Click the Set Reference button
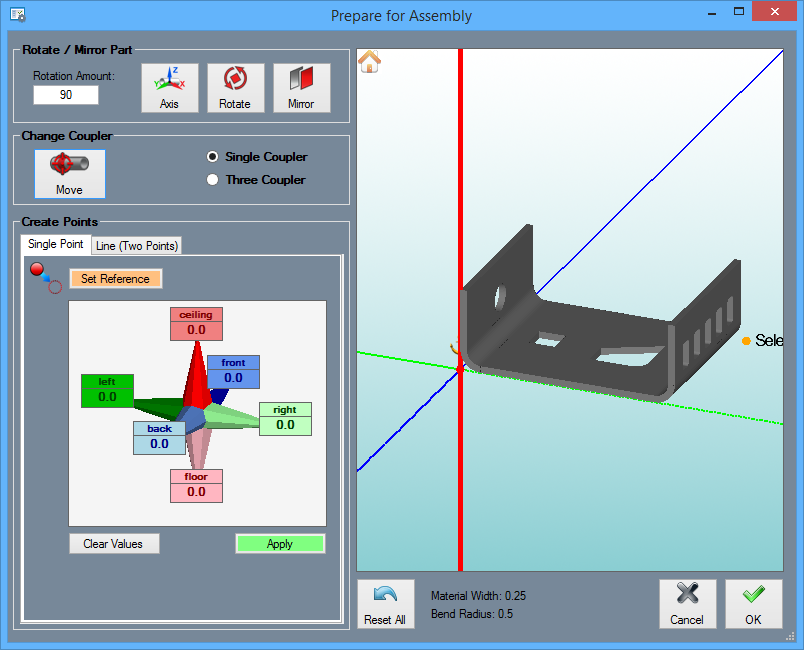Screen dimensions: 804x650 coord(115,279)
